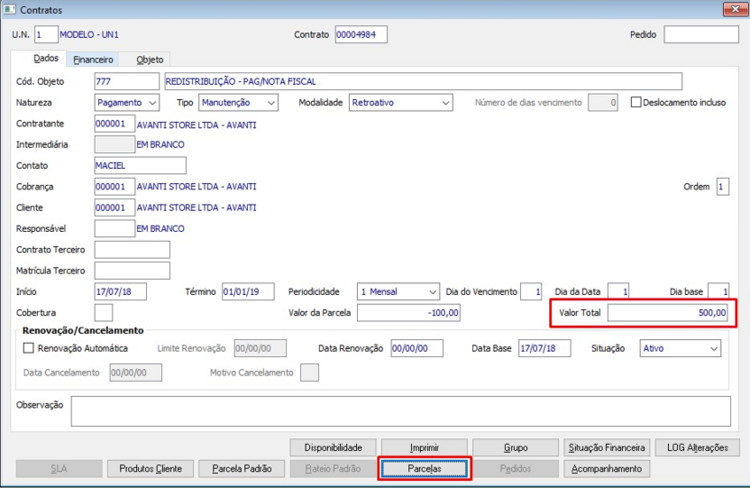Click EM BRANCO next to Intermediária
750x488 pixels.
point(160,144)
